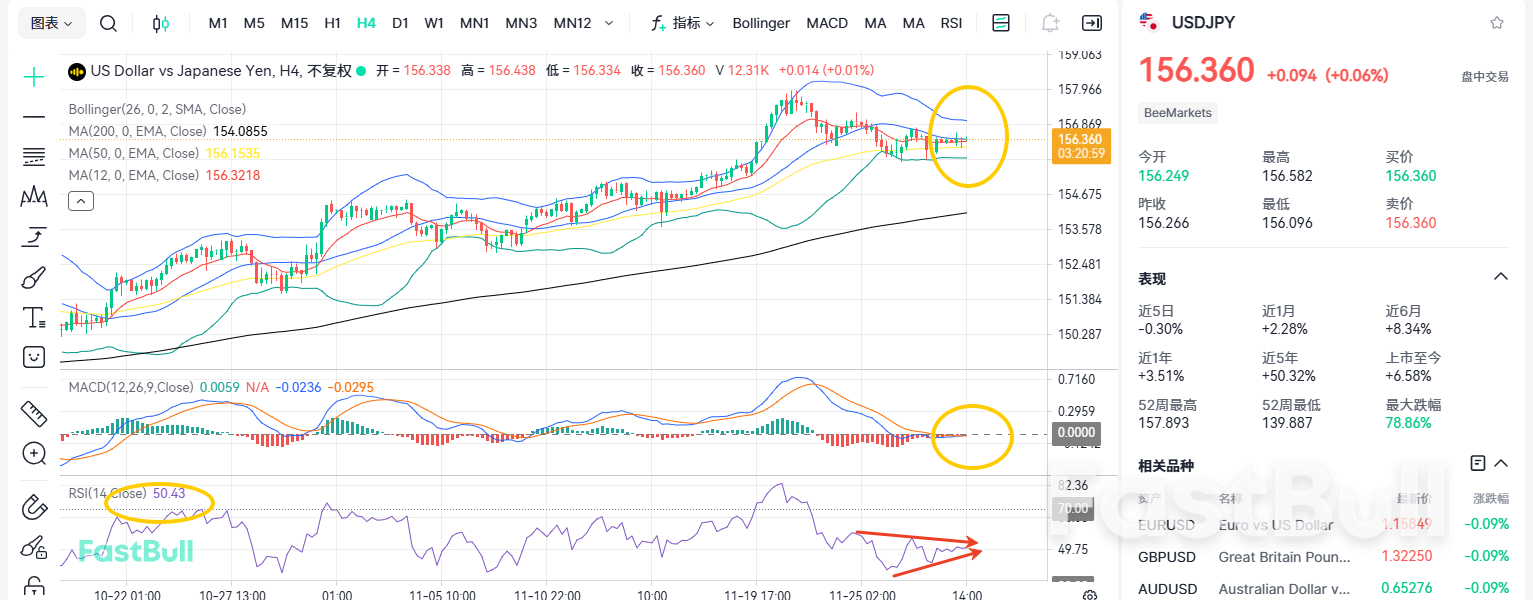This screenshot has height=600, width=1533.
Task: Select the text annotation tool
Action: [33, 317]
